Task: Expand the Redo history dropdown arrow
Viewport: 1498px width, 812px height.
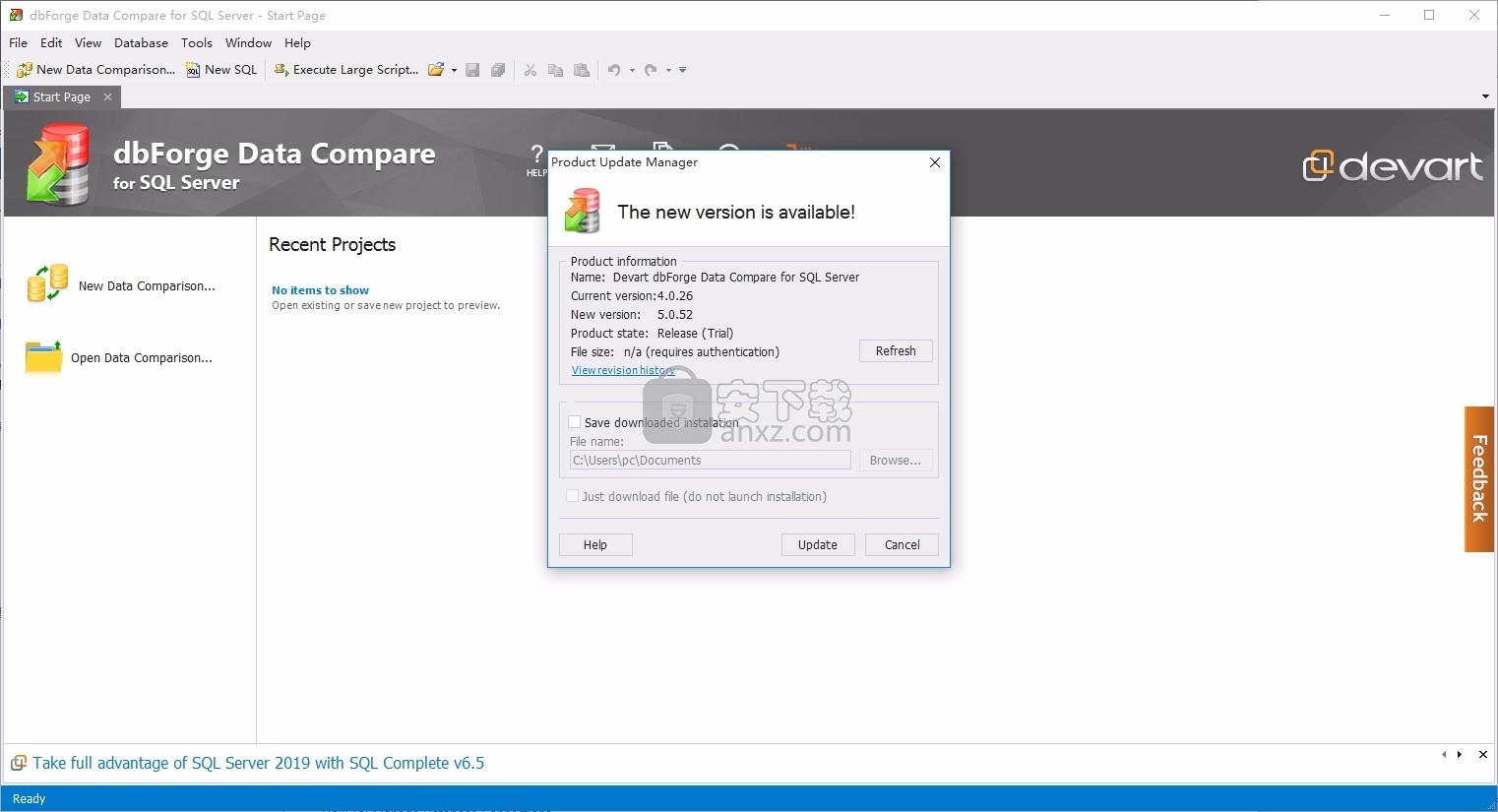Action: (668, 70)
